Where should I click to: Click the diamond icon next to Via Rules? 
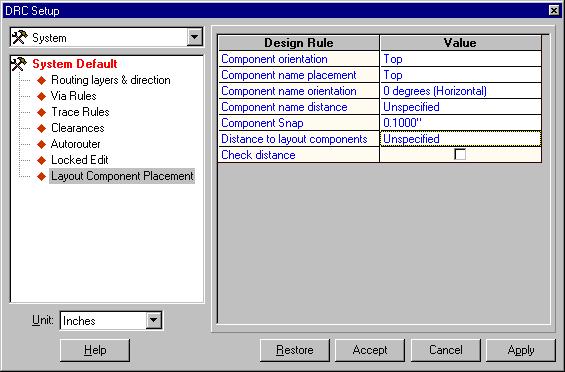pyautogui.click(x=42, y=96)
